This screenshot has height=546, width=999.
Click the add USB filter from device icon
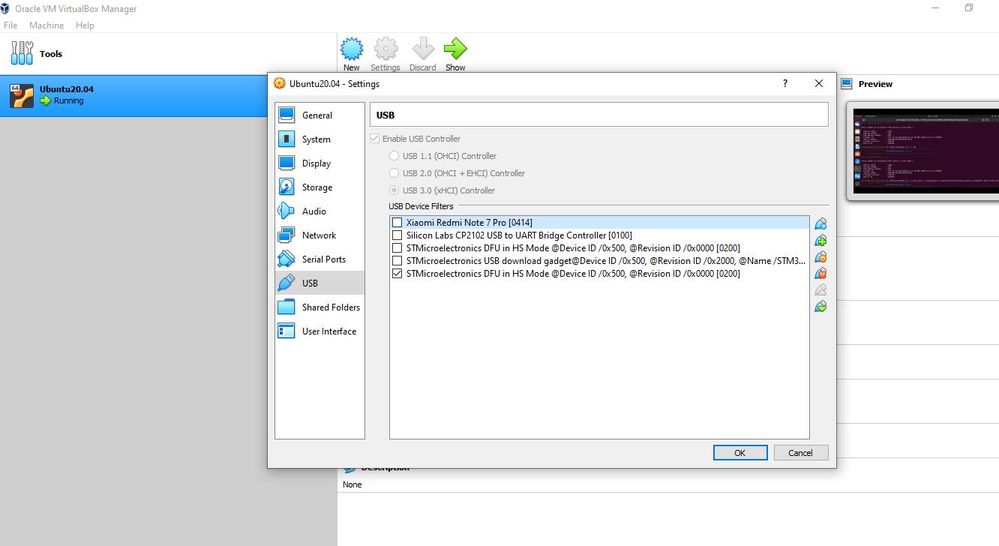pos(821,240)
